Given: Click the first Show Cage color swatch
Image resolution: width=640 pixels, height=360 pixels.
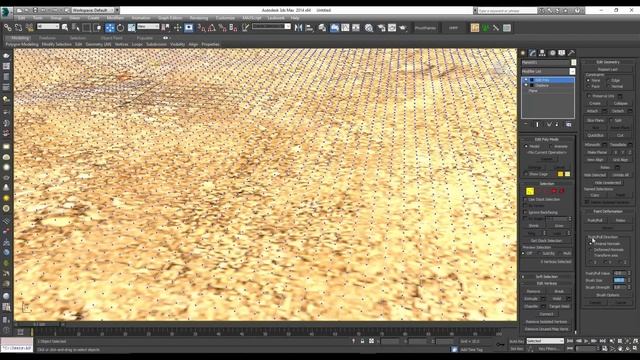Looking at the screenshot, I should (x=560, y=174).
